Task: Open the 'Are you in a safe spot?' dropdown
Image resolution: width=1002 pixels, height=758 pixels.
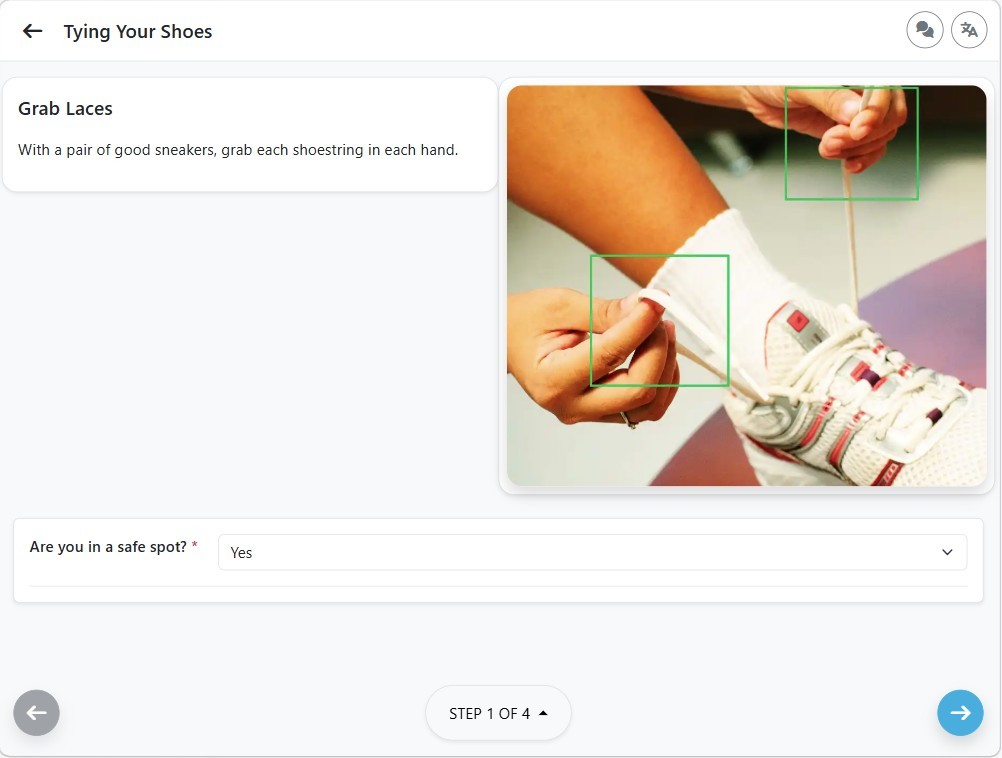Action: [592, 552]
